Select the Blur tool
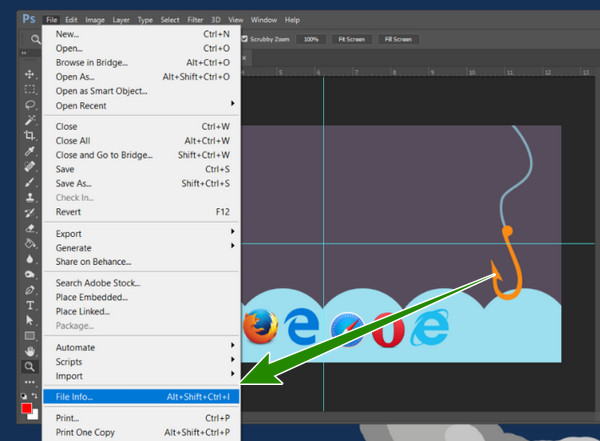This screenshot has height=441, width=600. coord(29,259)
